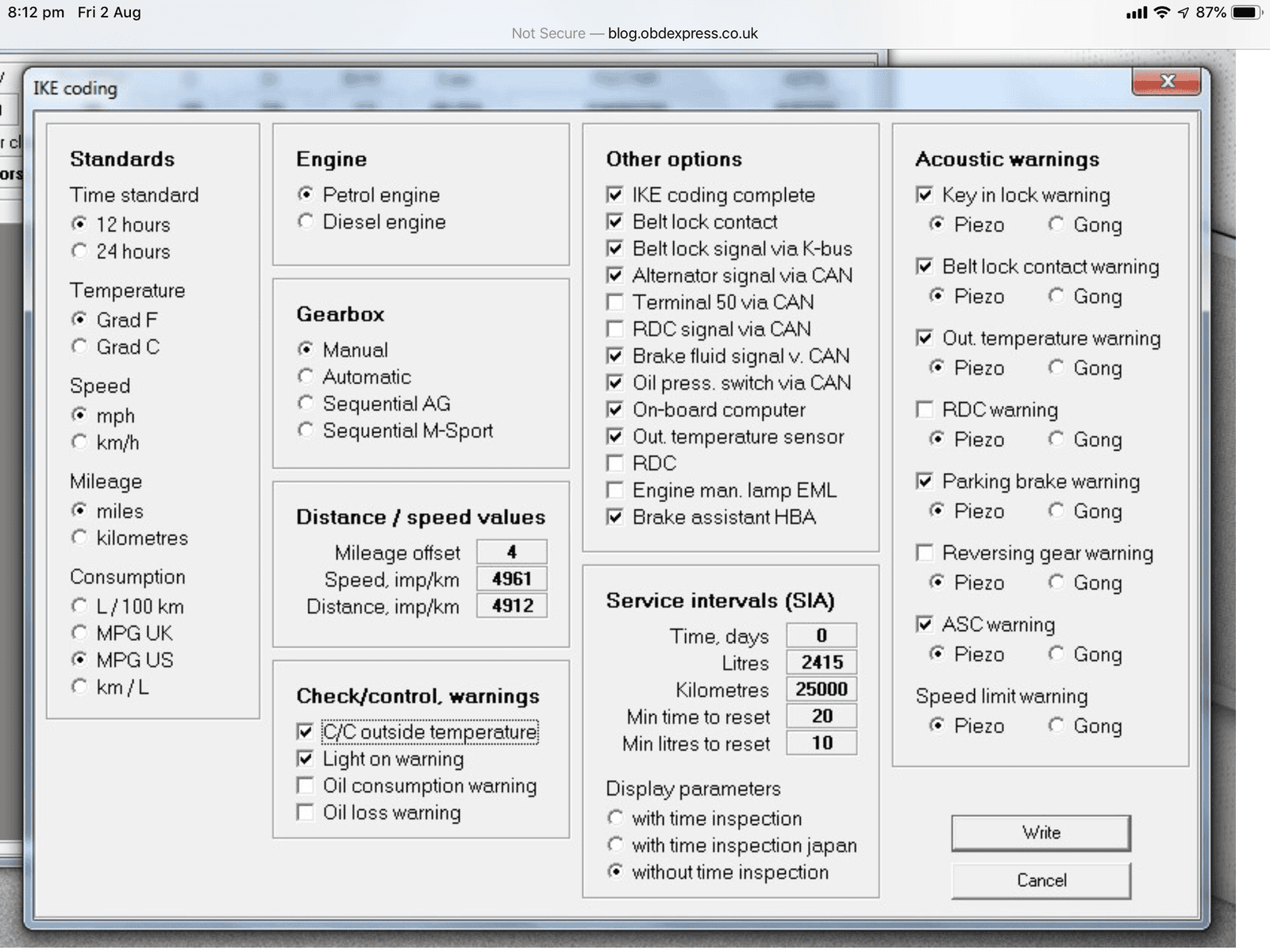Image resolution: width=1270 pixels, height=952 pixels.
Task: Select the 24 hours time standard
Action: point(79,251)
